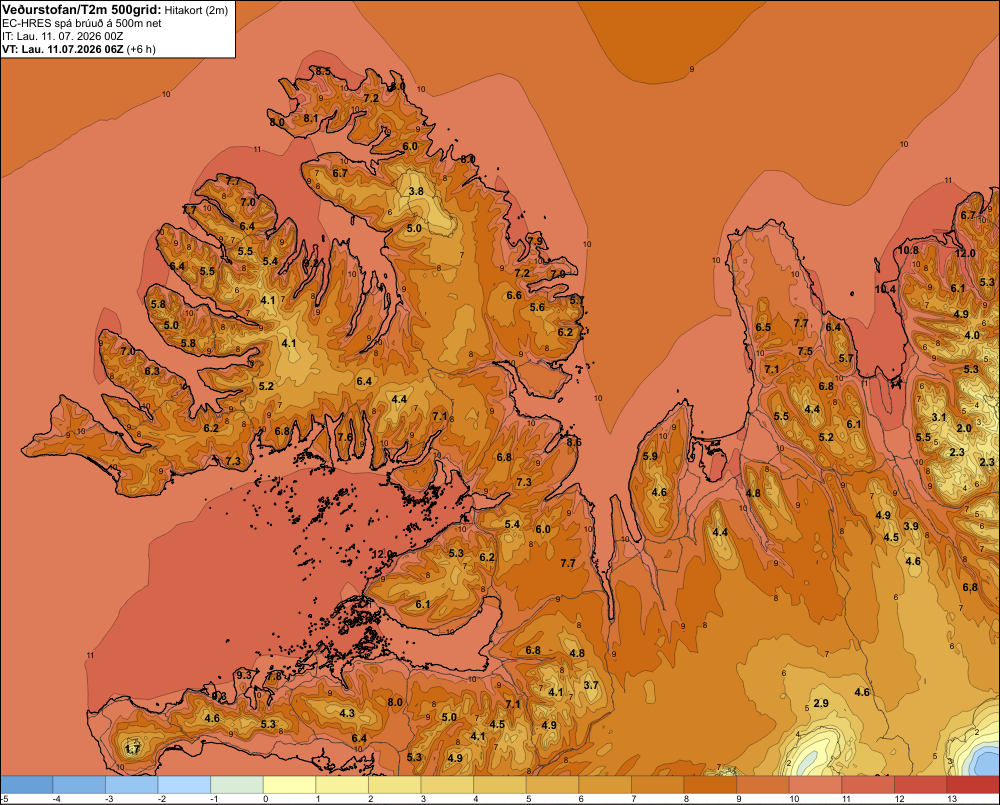Click the legend swatch between 3 and 4
The image size is (1000, 805).
[x=447, y=785]
